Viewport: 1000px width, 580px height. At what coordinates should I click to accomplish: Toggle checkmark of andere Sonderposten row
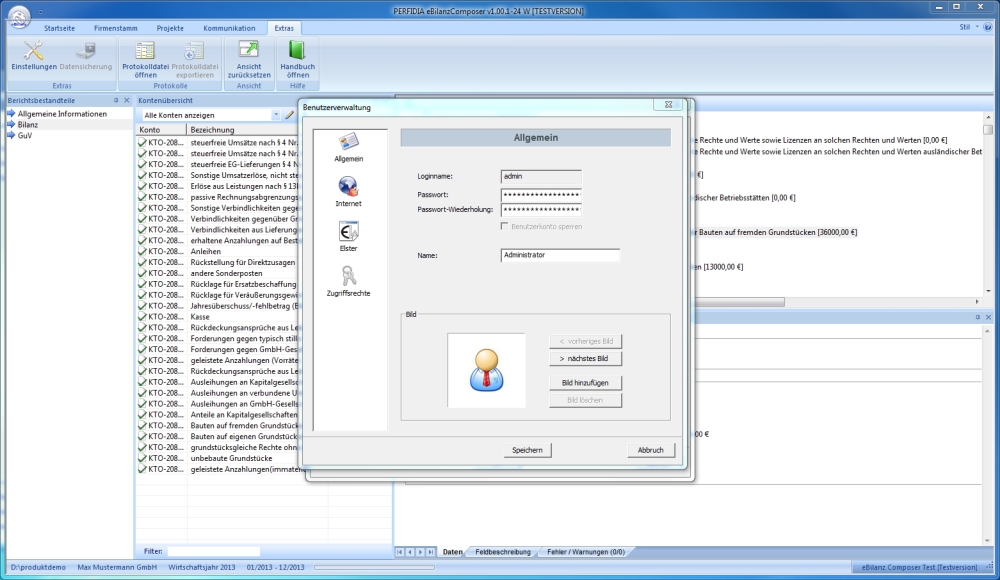pyautogui.click(x=142, y=273)
